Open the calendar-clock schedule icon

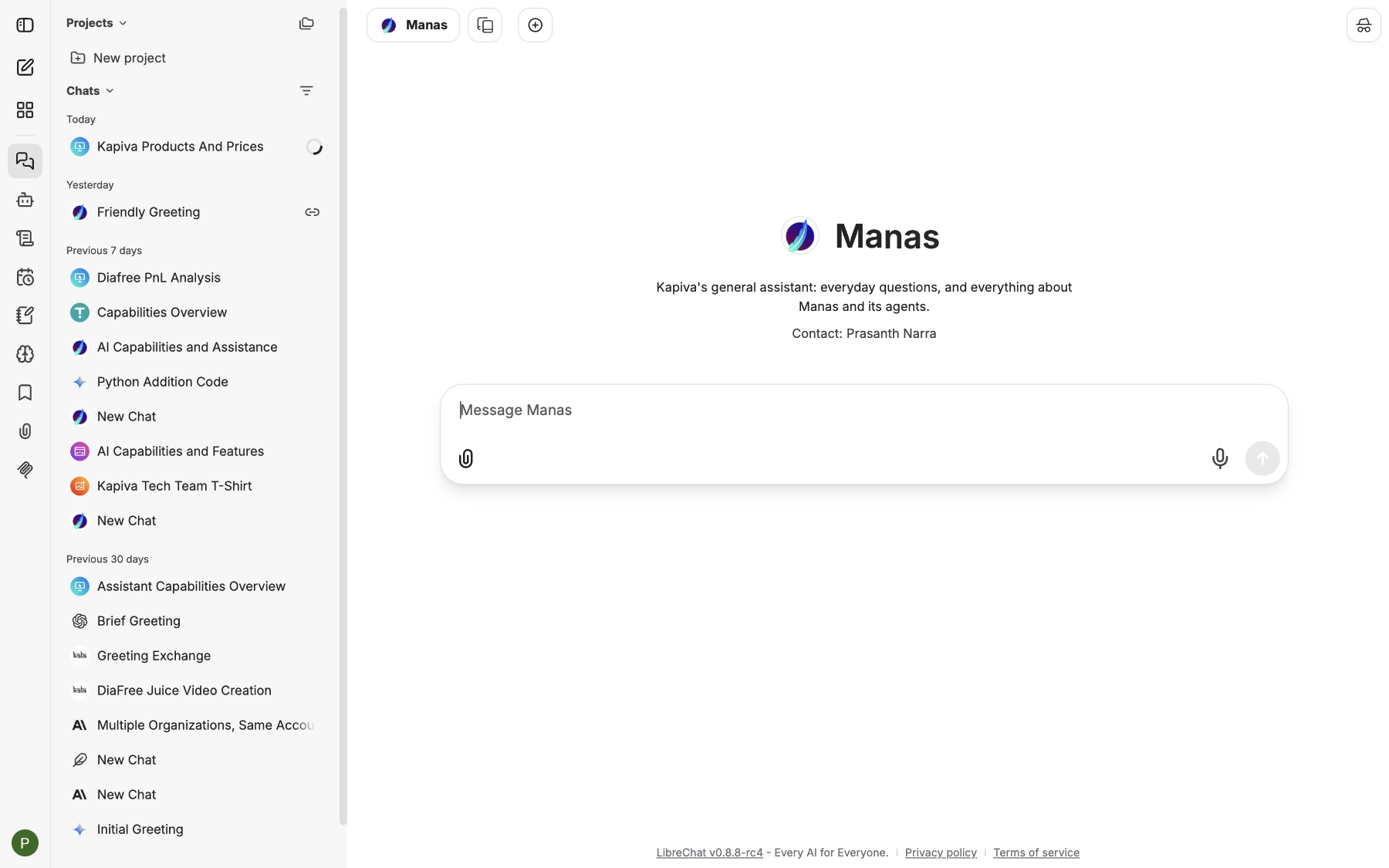click(25, 277)
